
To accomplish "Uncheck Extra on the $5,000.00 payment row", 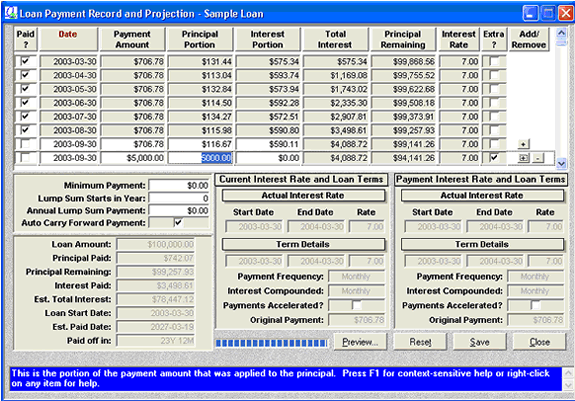I will point(494,158).
